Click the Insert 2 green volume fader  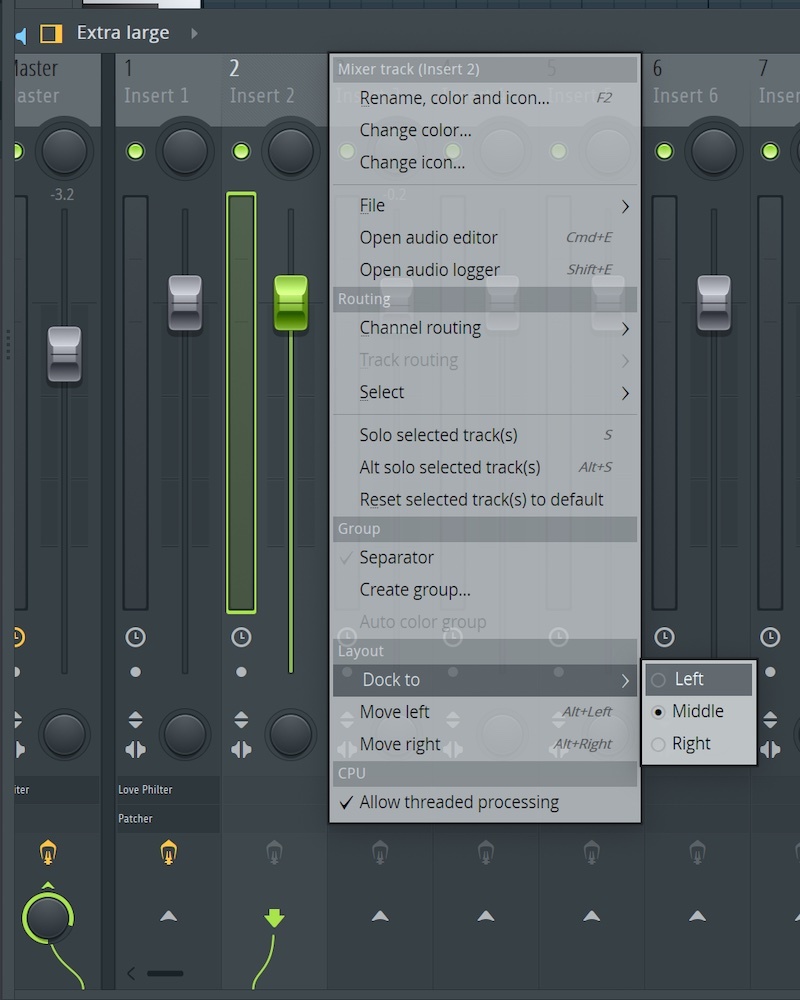coord(291,303)
